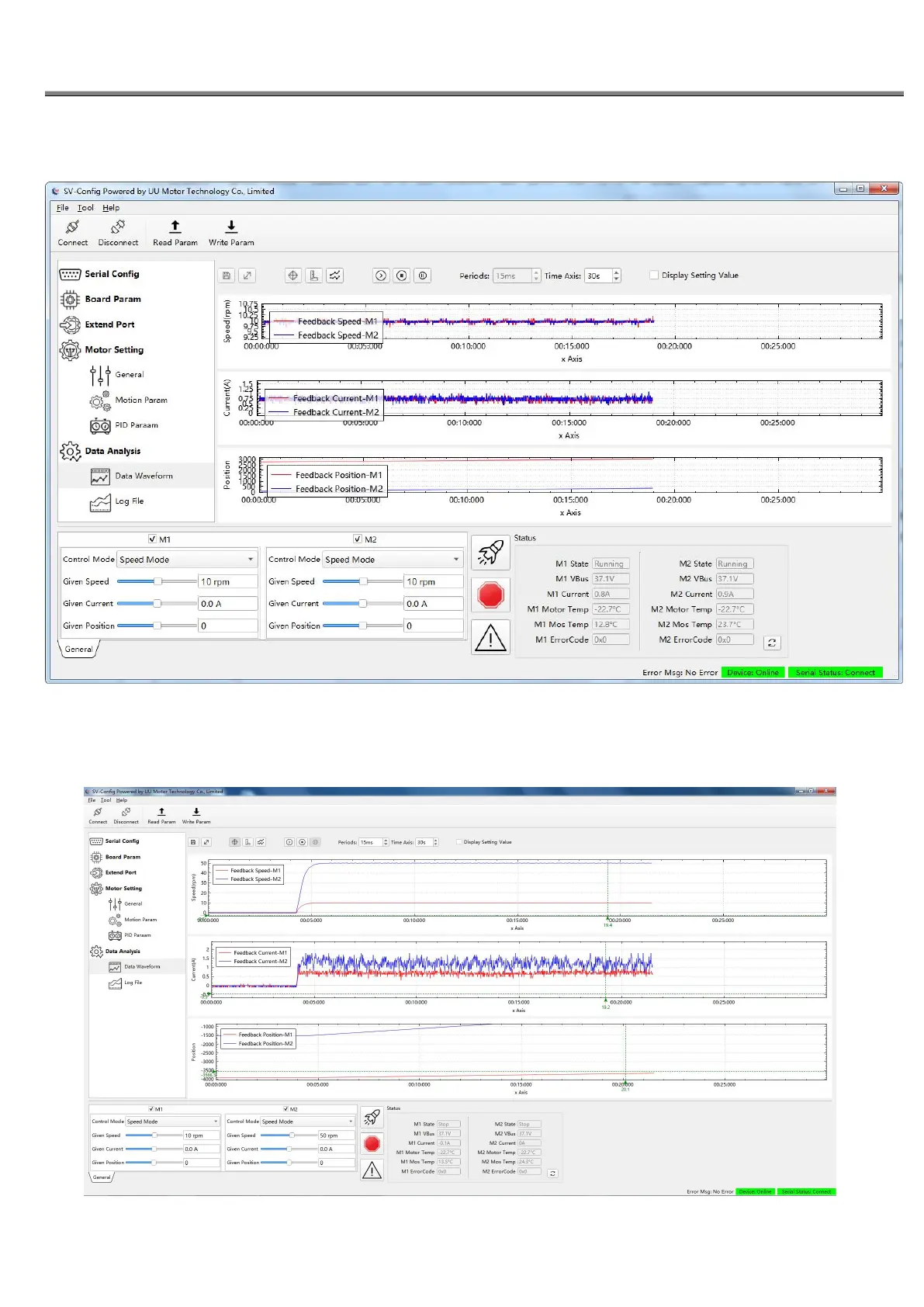Click Time Axis spinbox arrows, upper window
Image resolution: width=924 pixels, height=1307 pixels.
pyautogui.click(x=617, y=276)
